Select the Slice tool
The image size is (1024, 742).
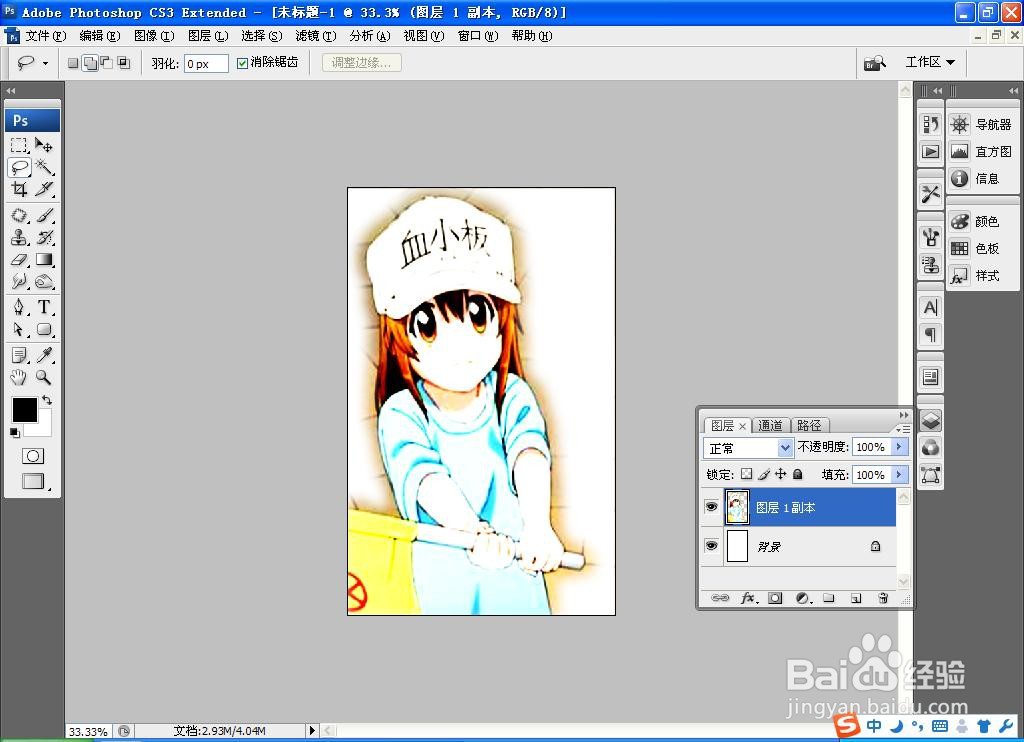pyautogui.click(x=44, y=189)
